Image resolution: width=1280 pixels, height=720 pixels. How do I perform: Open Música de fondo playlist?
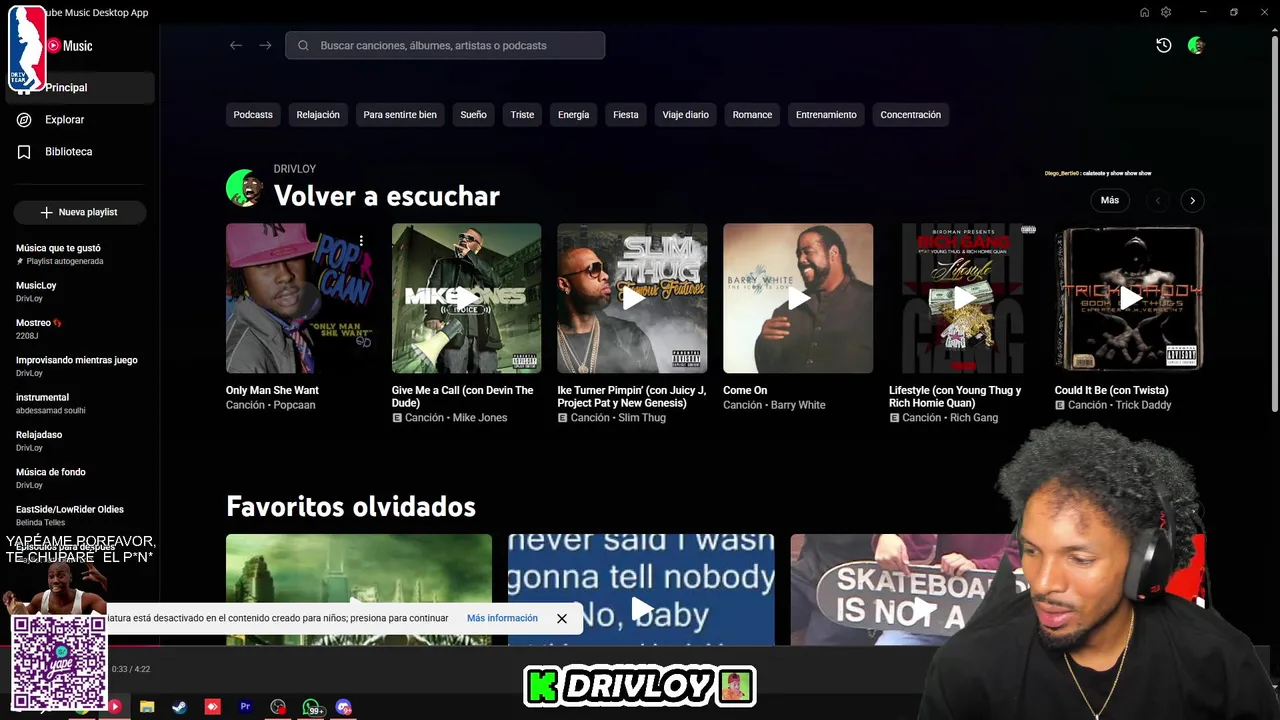point(80,478)
